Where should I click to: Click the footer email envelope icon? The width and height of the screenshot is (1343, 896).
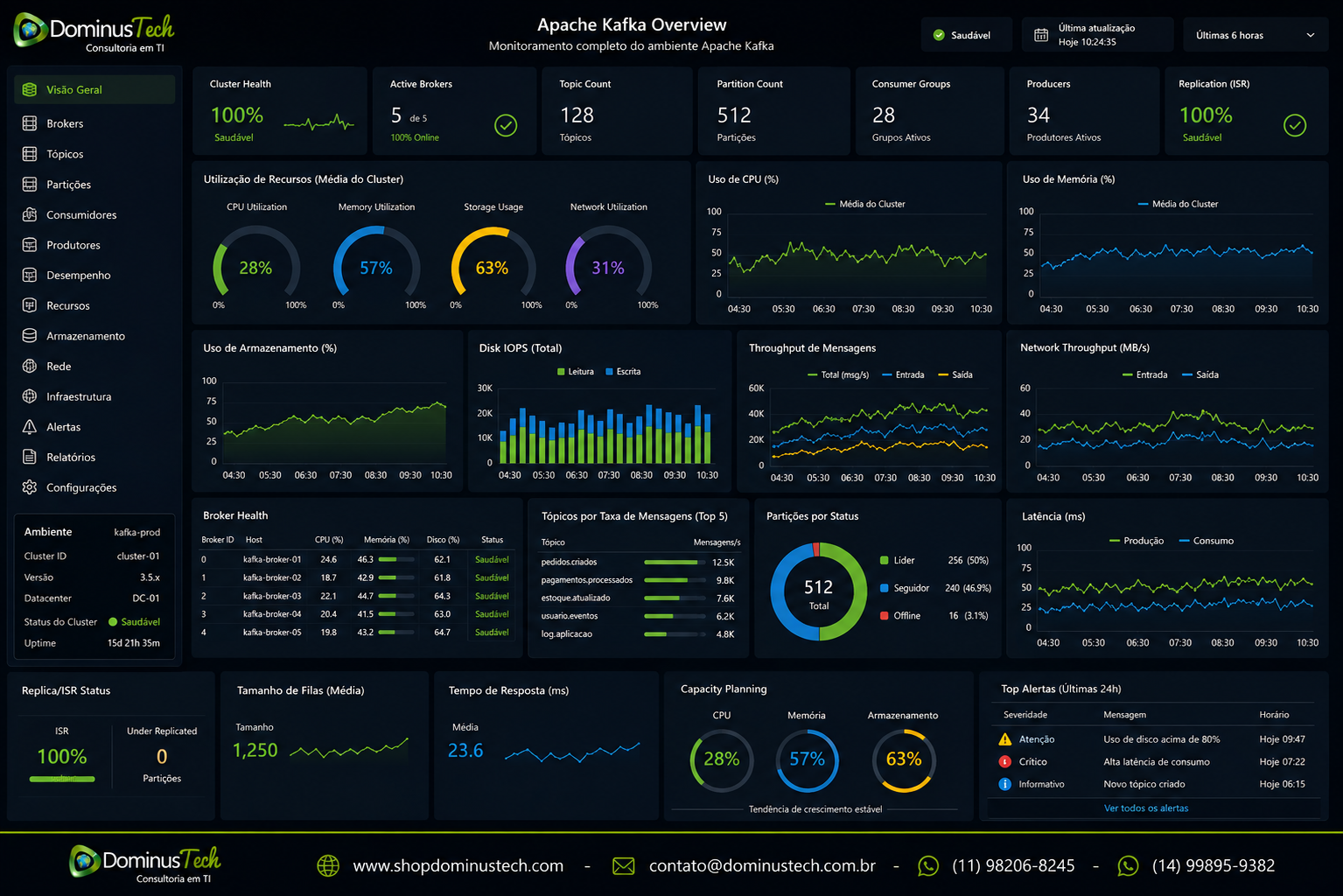pos(624,866)
